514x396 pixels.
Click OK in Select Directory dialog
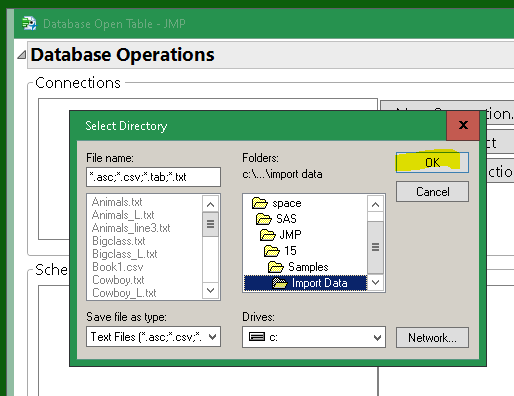pos(432,162)
